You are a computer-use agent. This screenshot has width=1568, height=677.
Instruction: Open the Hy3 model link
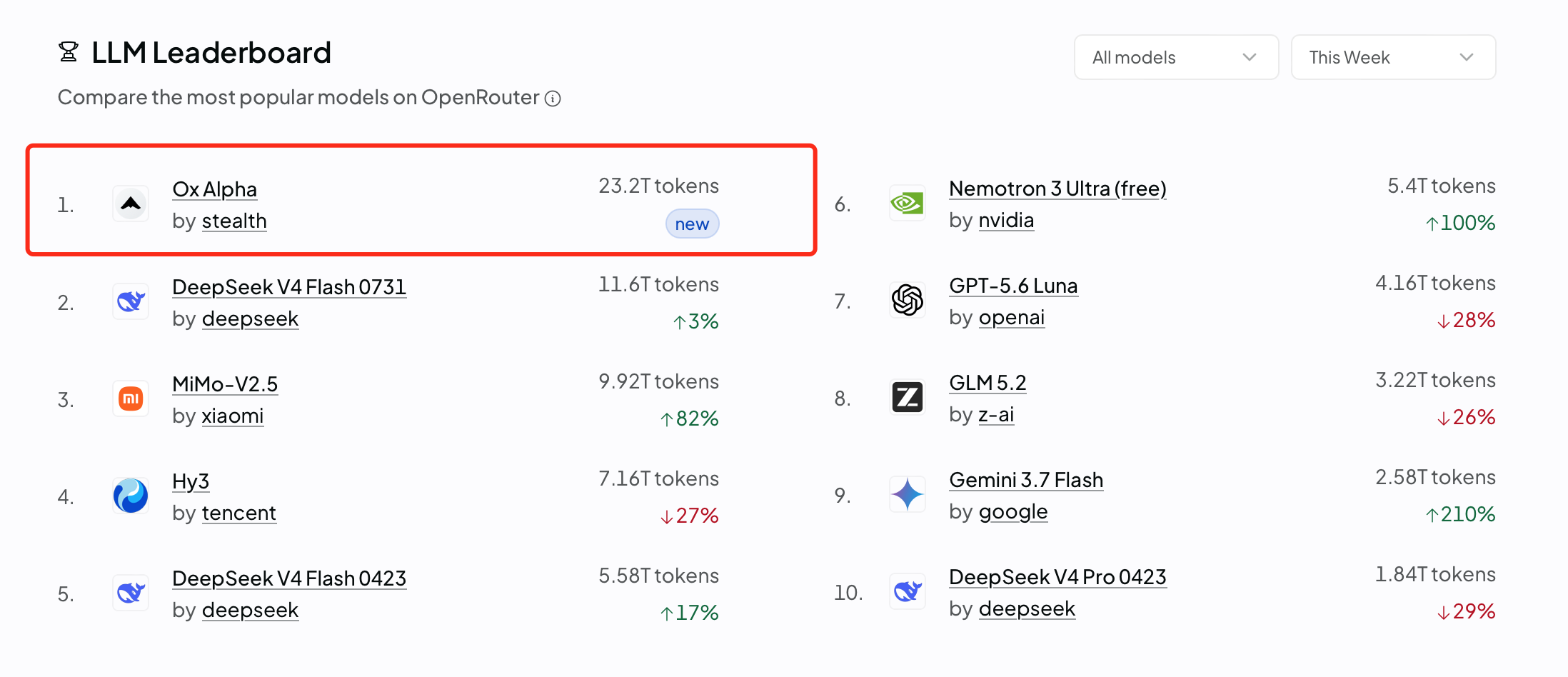point(191,481)
